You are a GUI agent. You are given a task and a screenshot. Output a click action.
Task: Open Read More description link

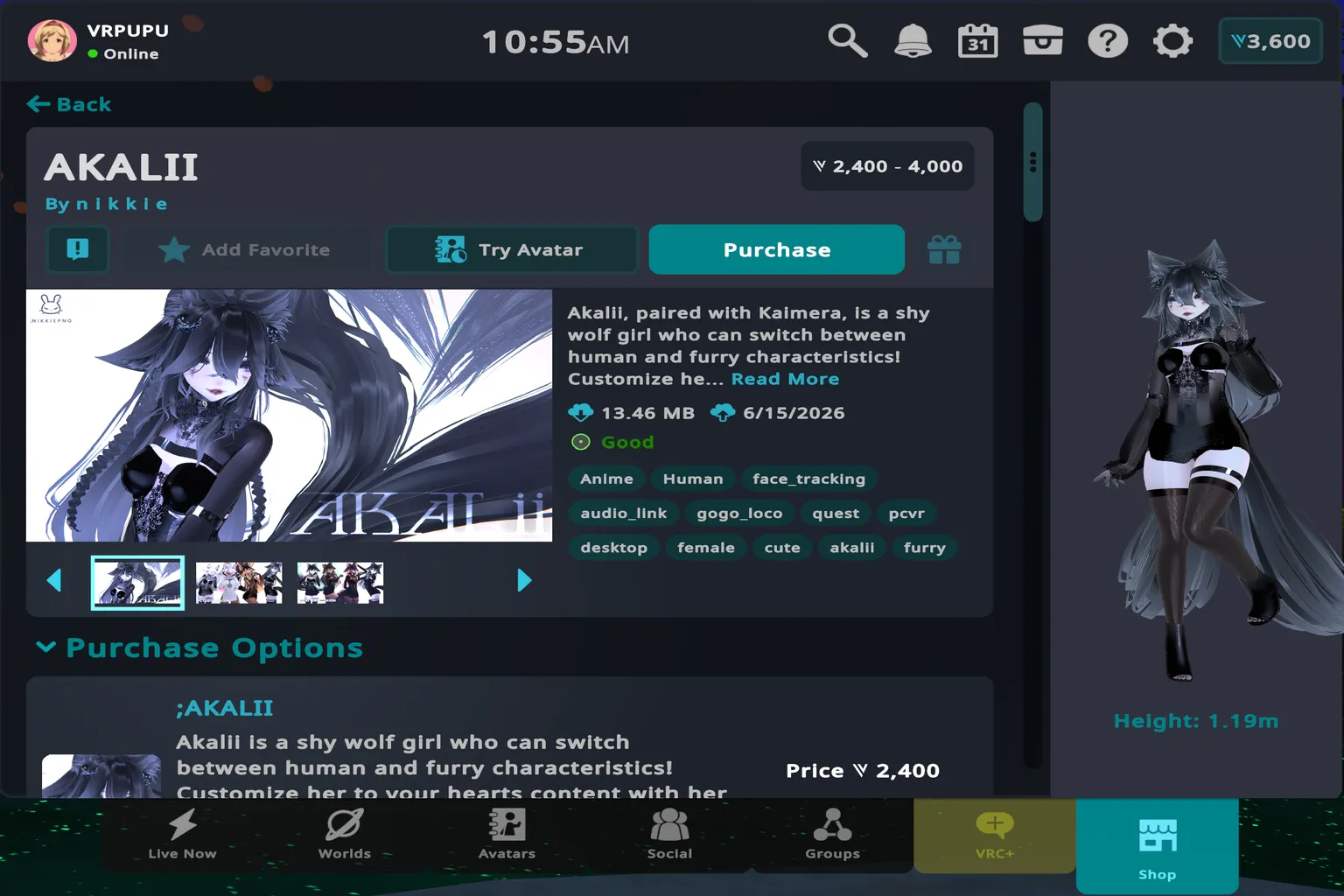pyautogui.click(x=785, y=379)
